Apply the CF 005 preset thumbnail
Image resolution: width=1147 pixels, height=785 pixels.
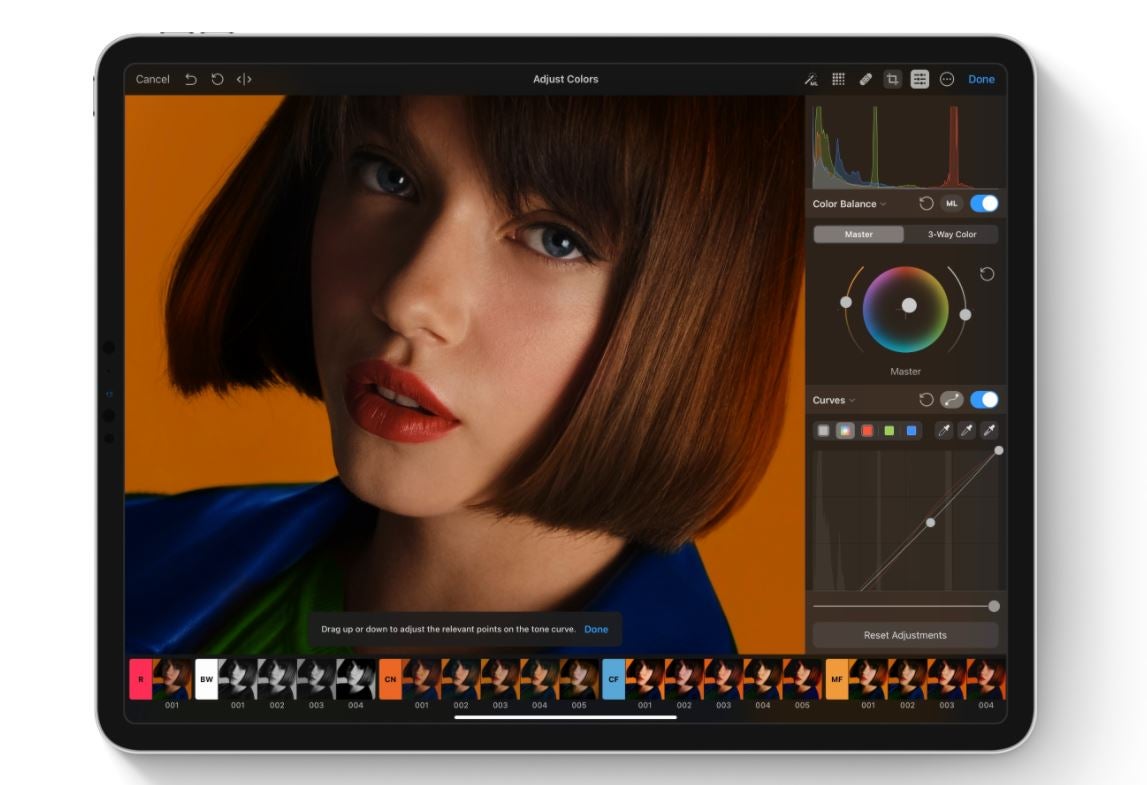pos(802,679)
